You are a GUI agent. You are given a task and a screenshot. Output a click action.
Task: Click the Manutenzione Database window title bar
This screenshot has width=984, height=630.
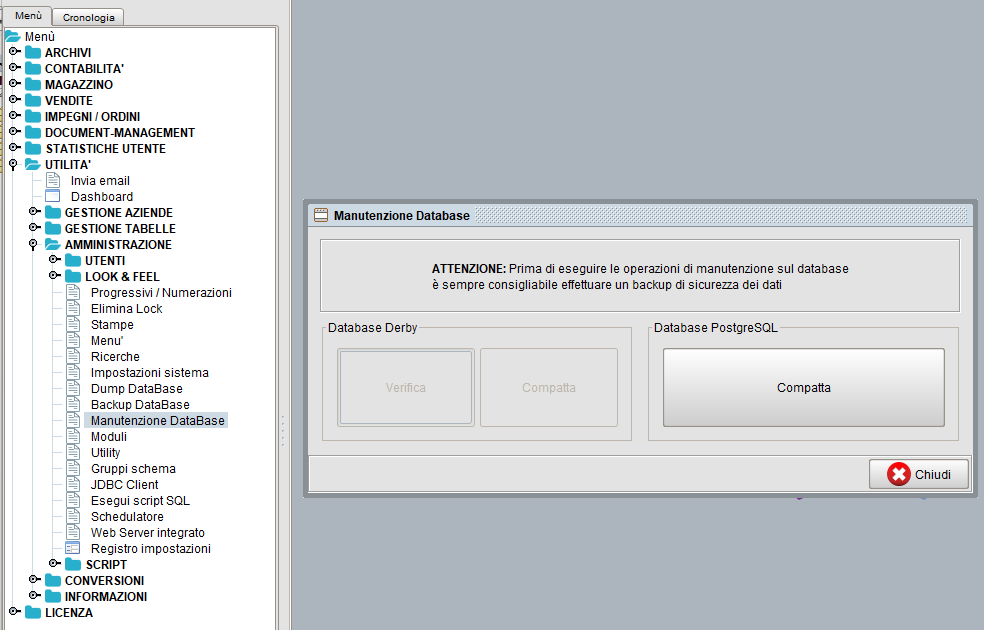coord(640,215)
